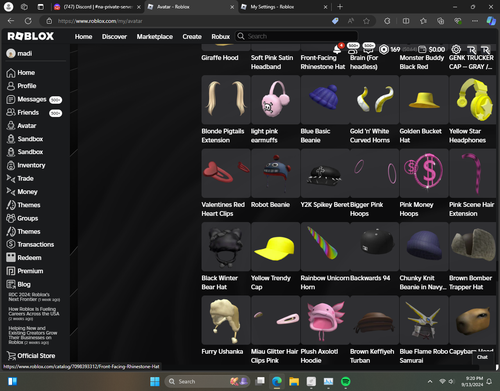This screenshot has width=500, height=391.
Task: Refresh the page in the browser
Action: tap(28, 21)
